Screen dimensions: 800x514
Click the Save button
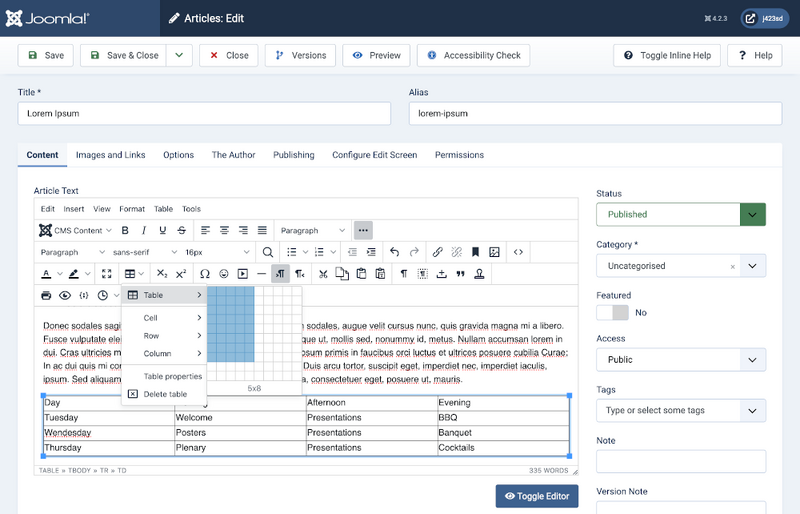[x=45, y=55]
